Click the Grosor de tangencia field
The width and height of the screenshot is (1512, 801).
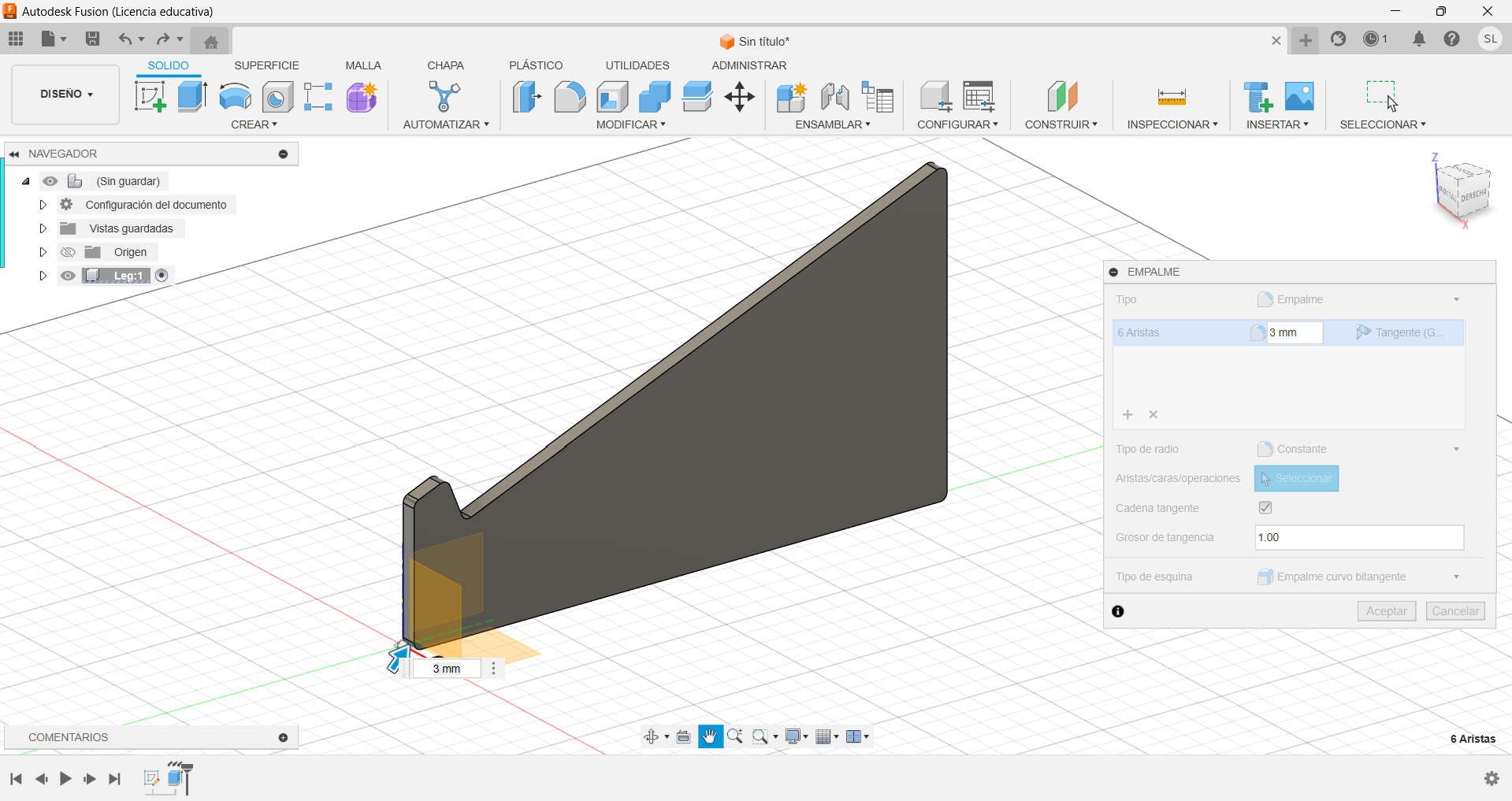click(x=1359, y=537)
